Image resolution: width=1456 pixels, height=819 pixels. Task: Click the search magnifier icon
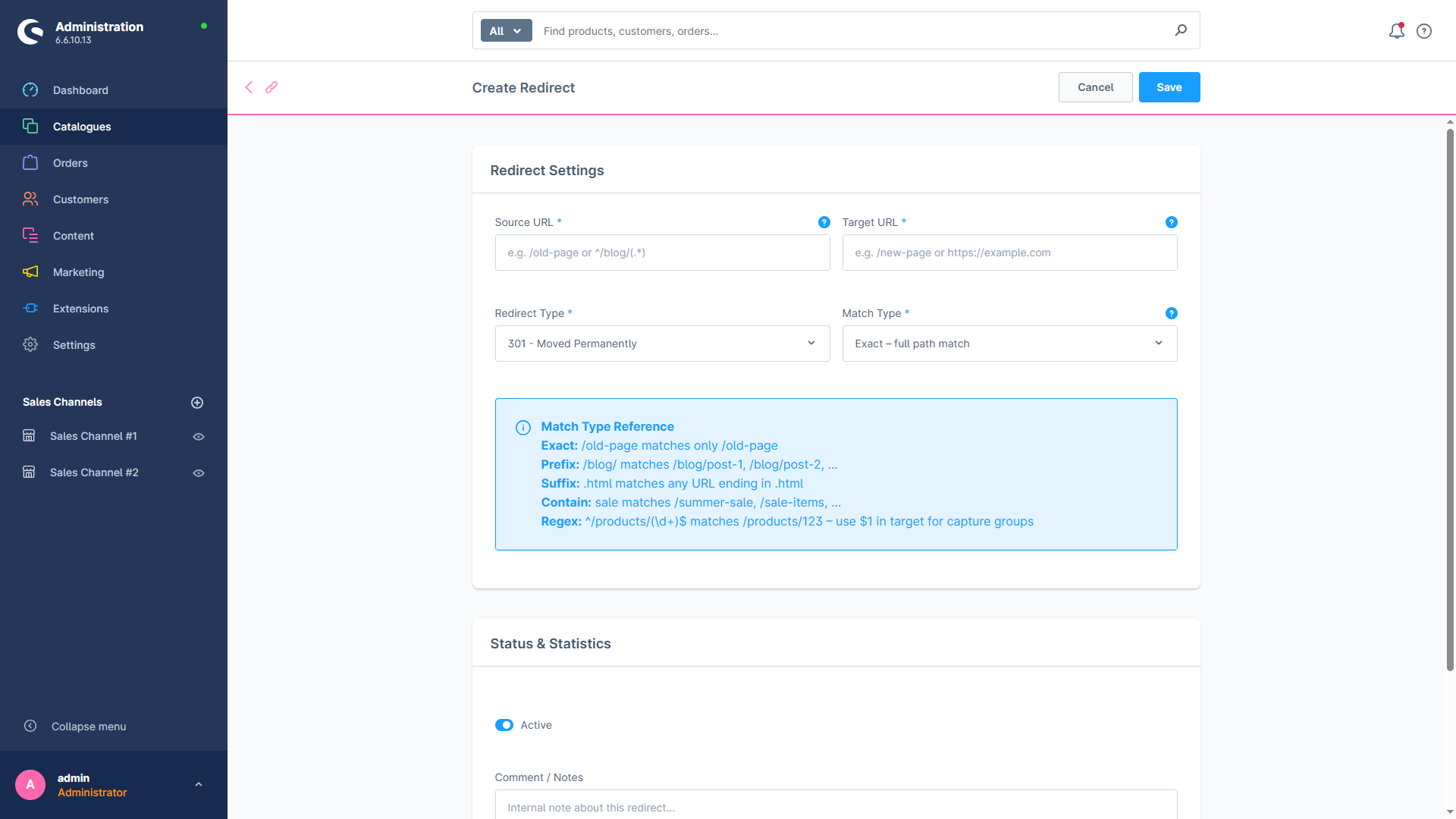1181,30
